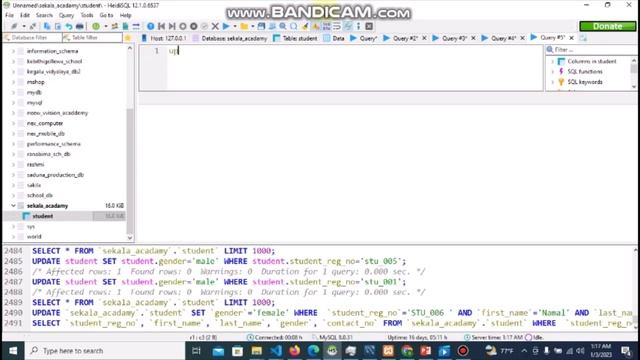Open the blue help icon

(151, 26)
